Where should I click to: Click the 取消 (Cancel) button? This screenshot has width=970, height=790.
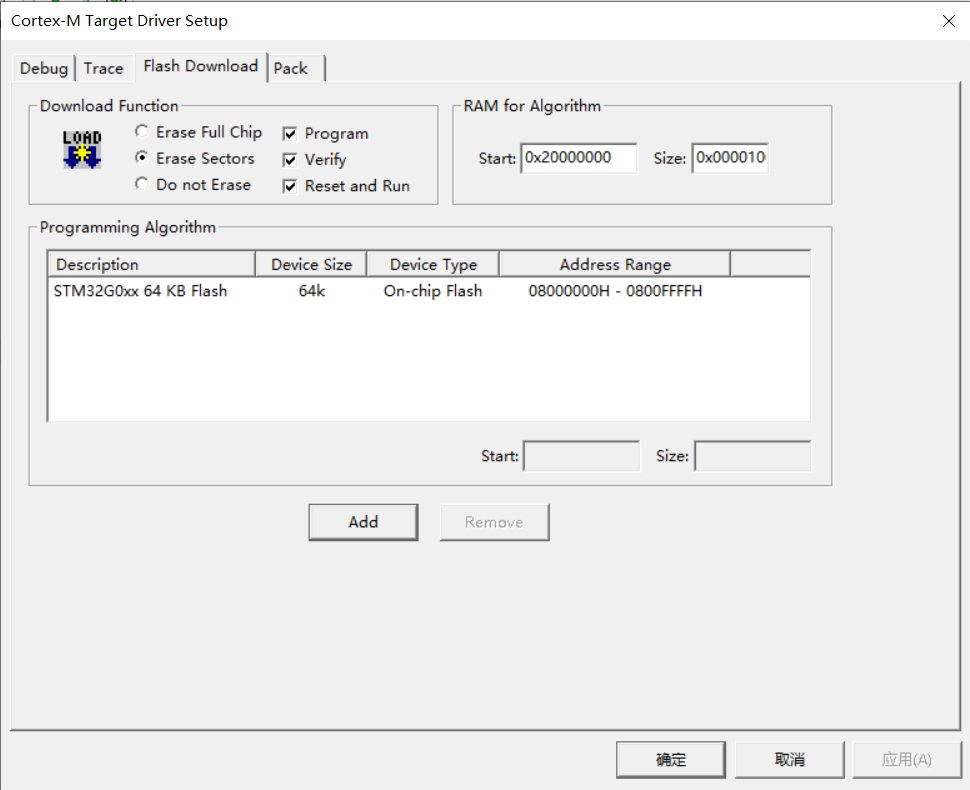click(x=790, y=760)
